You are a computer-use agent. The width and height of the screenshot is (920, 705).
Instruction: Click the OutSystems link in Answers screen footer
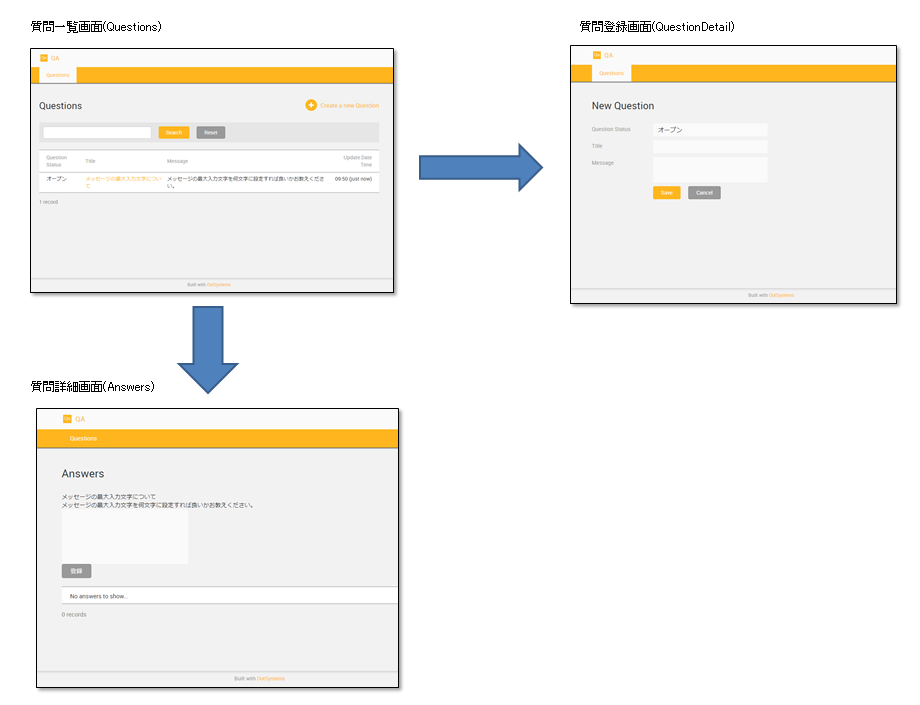tap(270, 679)
